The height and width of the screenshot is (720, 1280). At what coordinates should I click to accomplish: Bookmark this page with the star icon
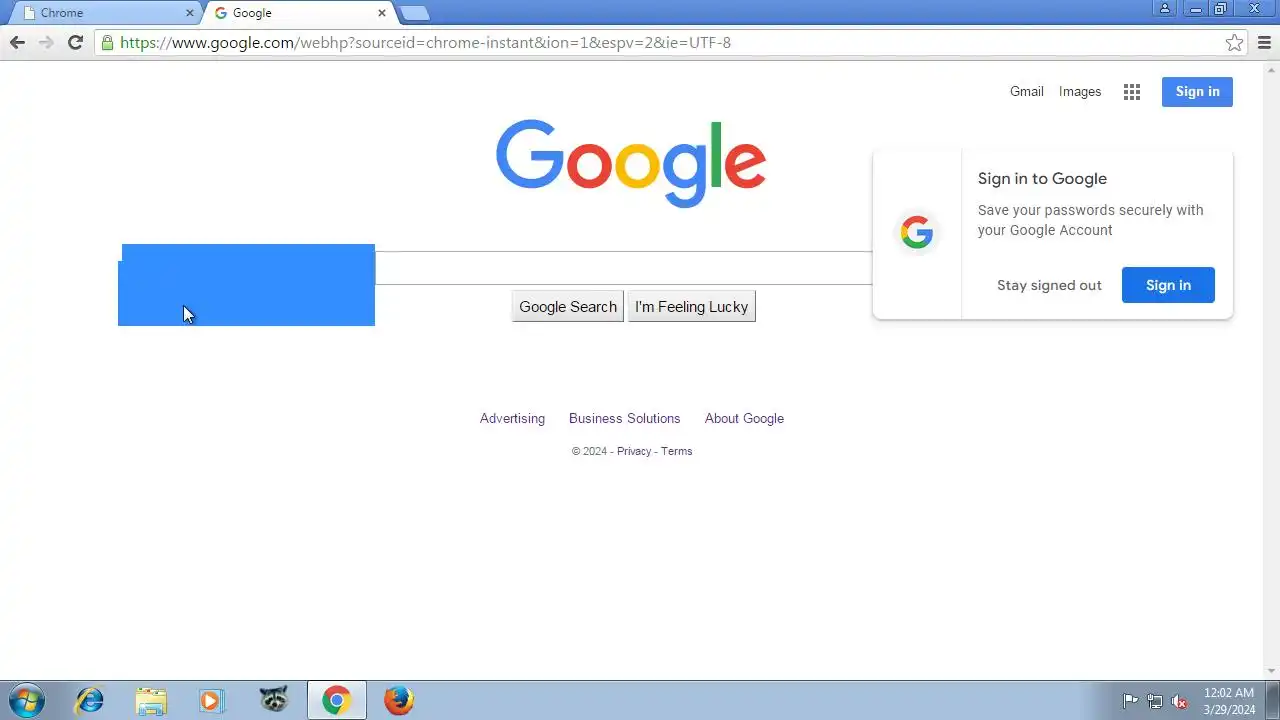1235,42
